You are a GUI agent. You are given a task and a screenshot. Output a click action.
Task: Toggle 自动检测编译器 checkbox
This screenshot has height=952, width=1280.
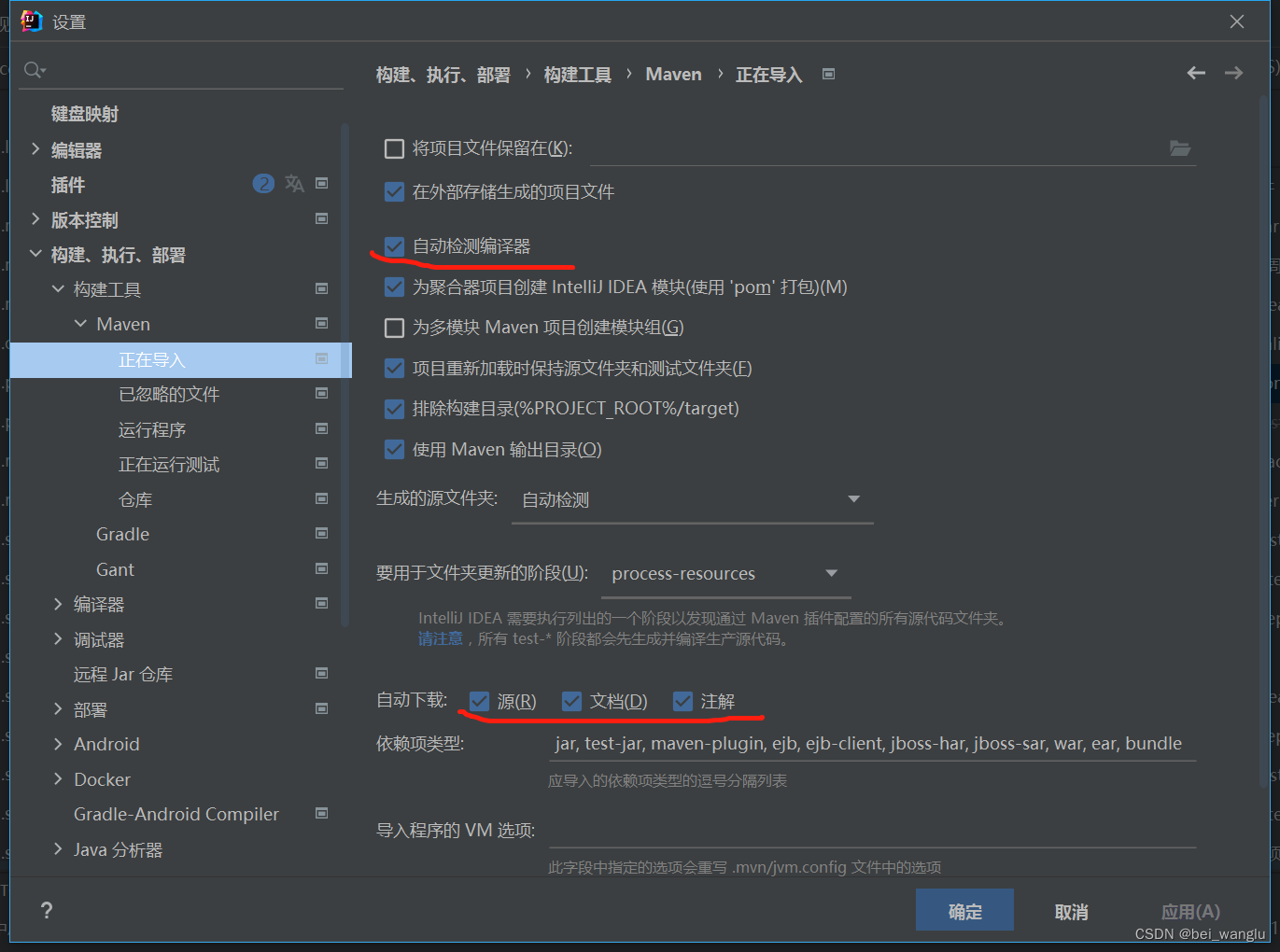(395, 246)
